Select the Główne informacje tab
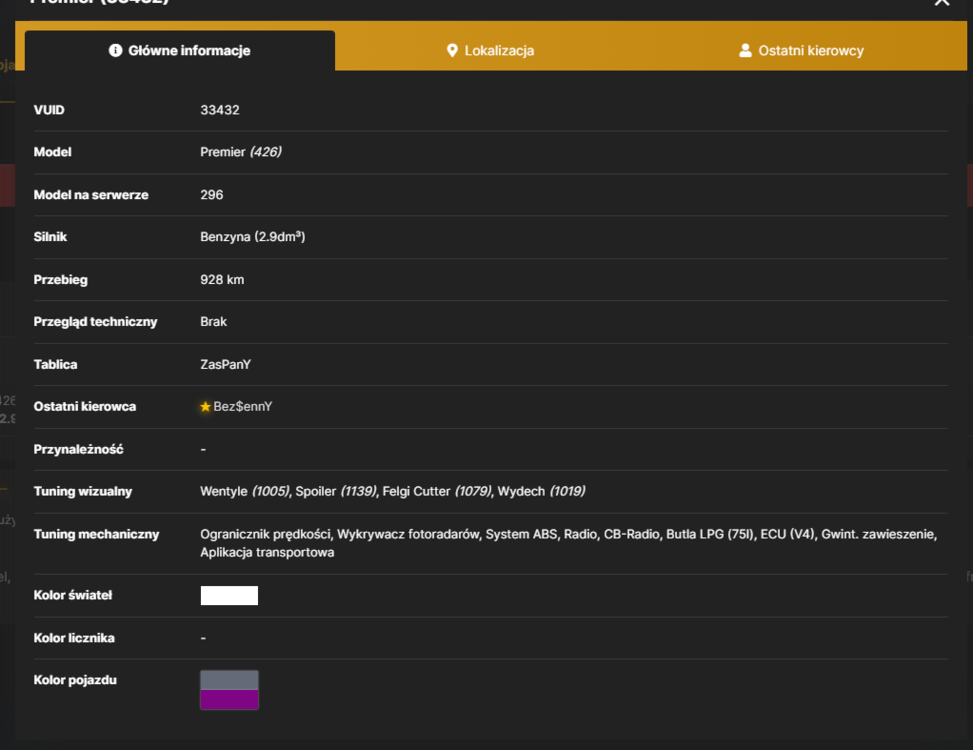Image resolution: width=973 pixels, height=750 pixels. click(x=180, y=50)
